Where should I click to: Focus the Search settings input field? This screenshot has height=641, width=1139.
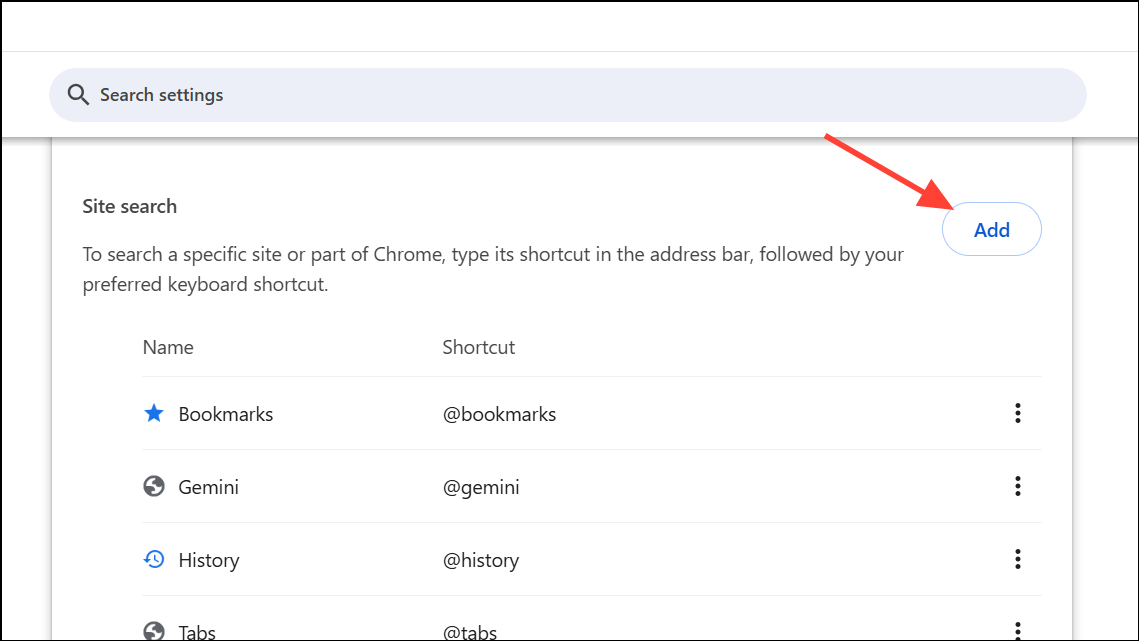(x=567, y=95)
